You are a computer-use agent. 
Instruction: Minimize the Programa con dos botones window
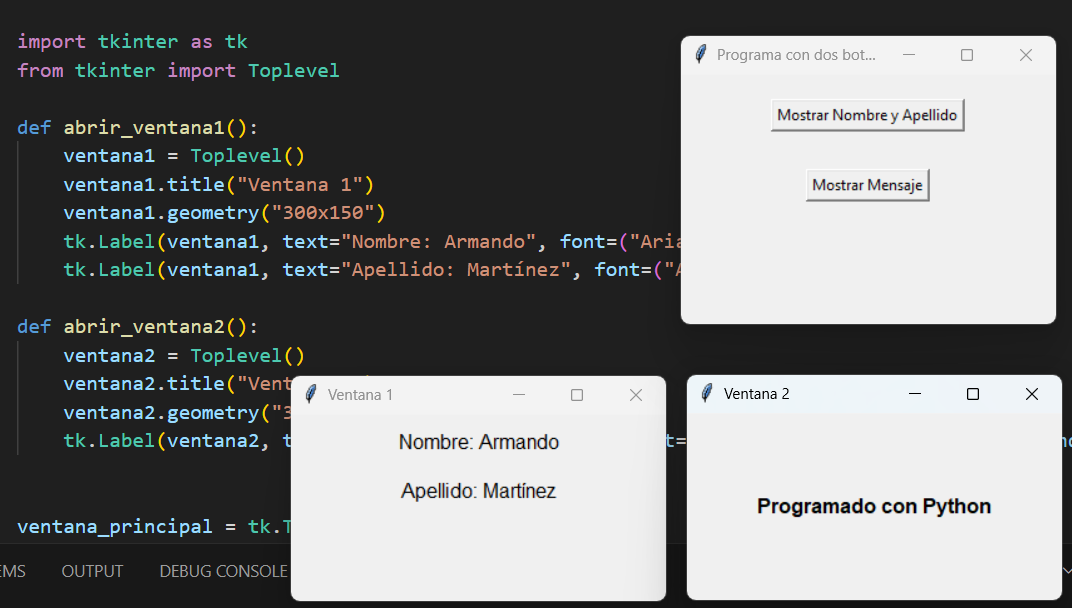point(908,55)
